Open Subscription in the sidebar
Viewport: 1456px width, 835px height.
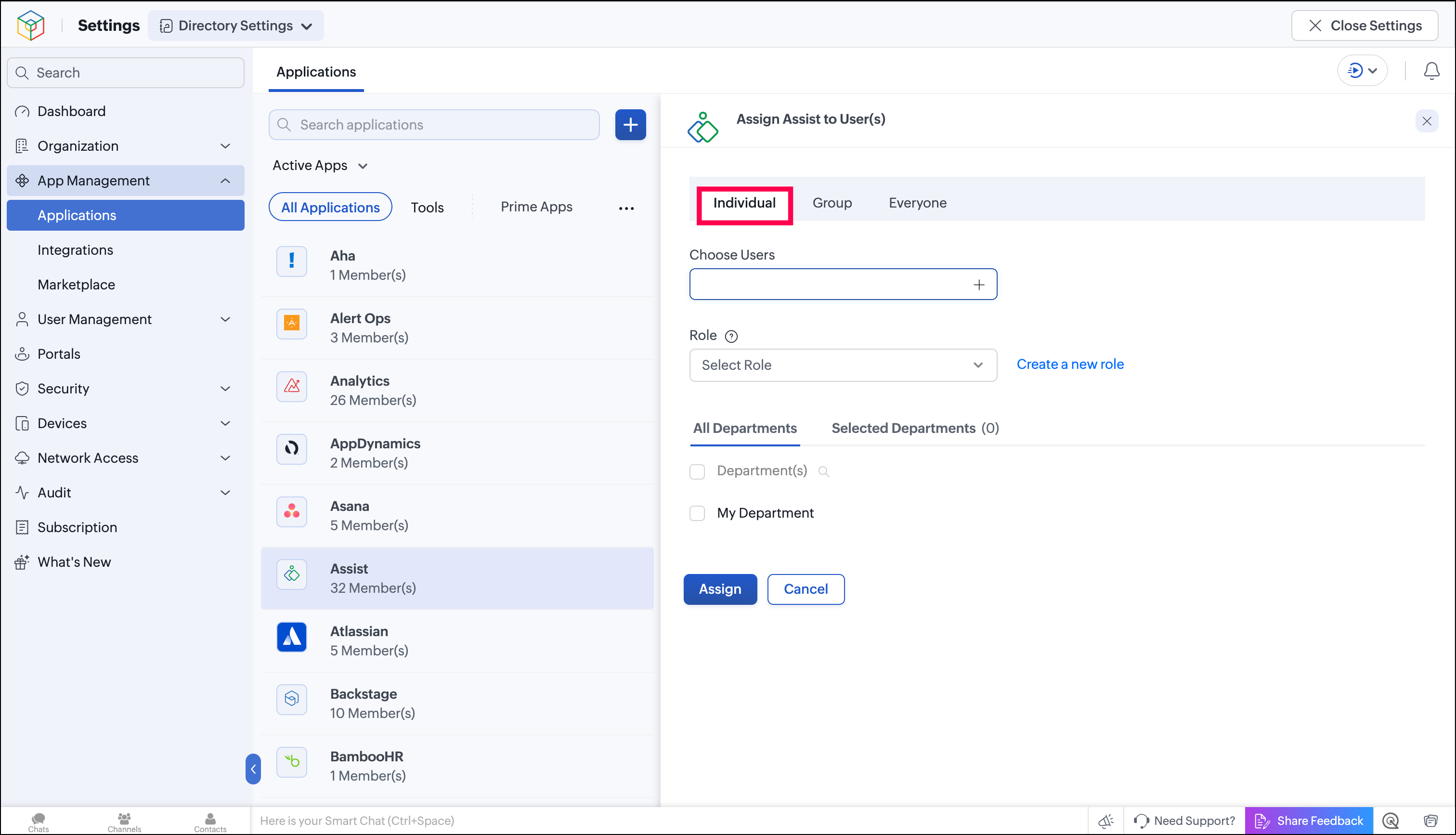(x=126, y=527)
